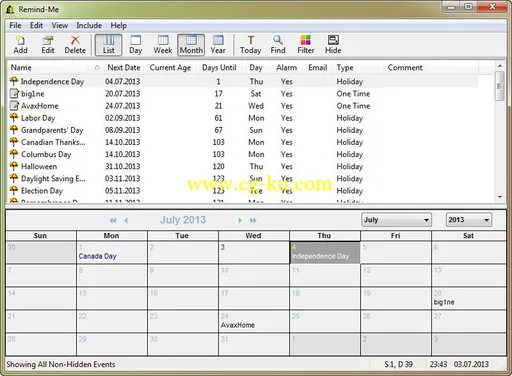Toggle the Month view button
The height and width of the screenshot is (376, 512).
[x=191, y=45]
